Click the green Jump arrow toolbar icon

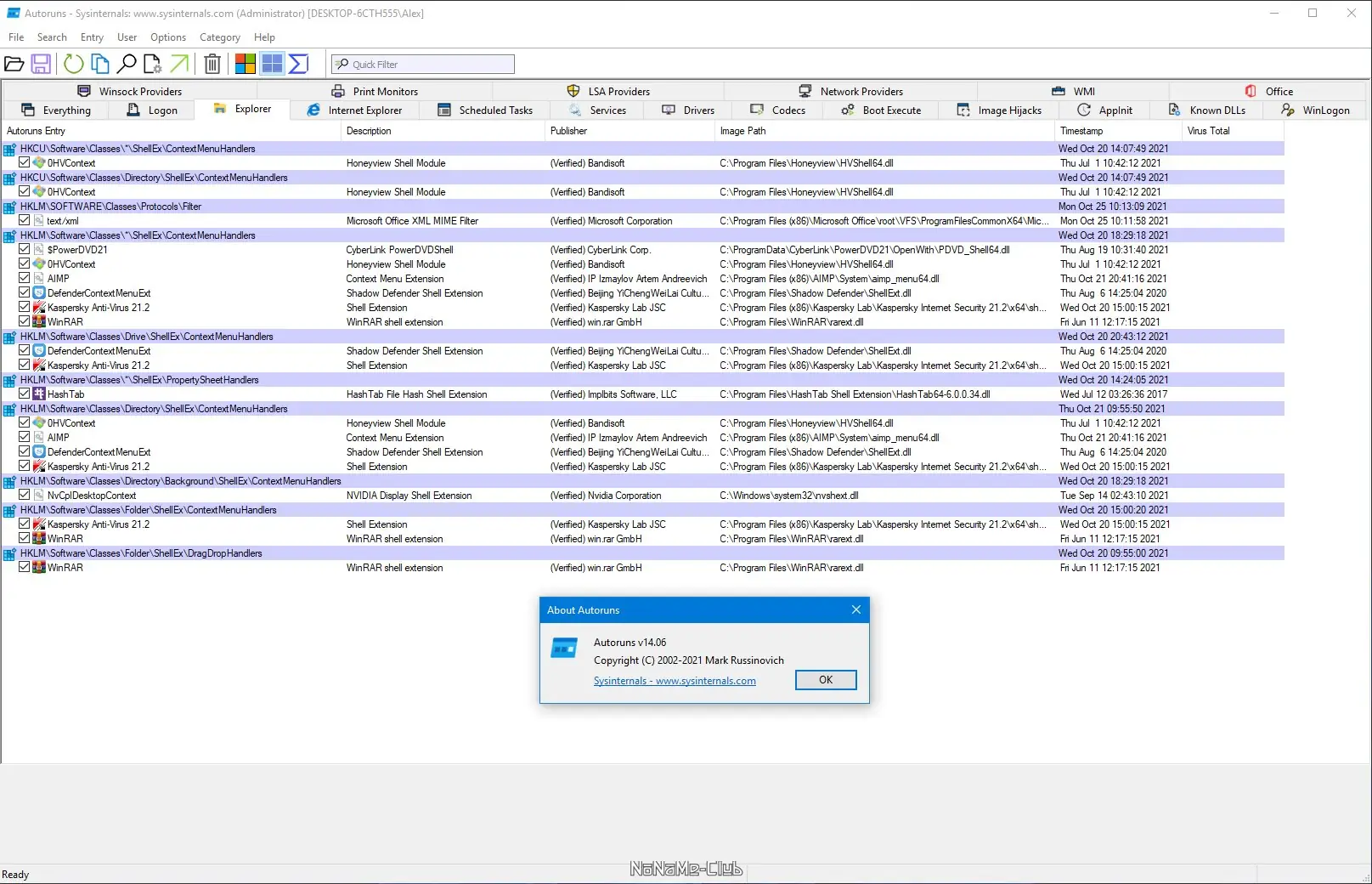179,64
